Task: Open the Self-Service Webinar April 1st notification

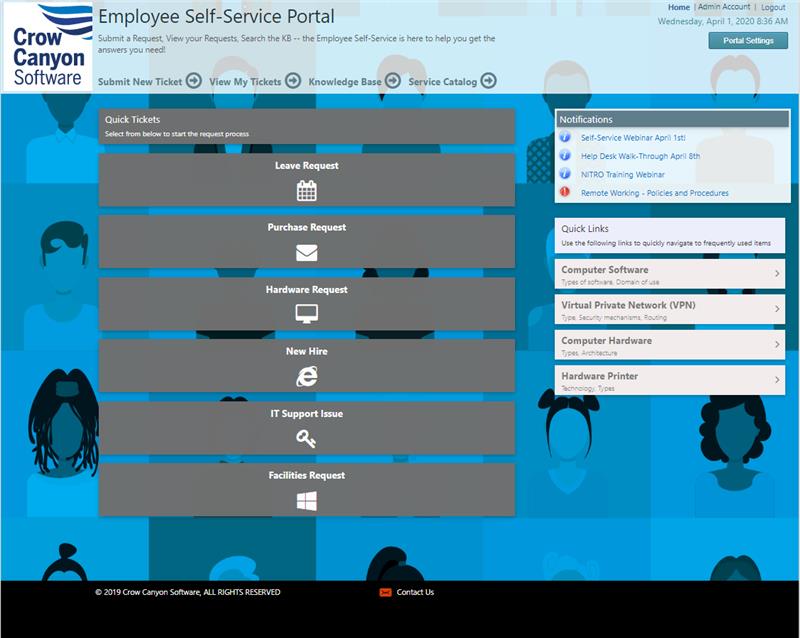Action: click(632, 138)
